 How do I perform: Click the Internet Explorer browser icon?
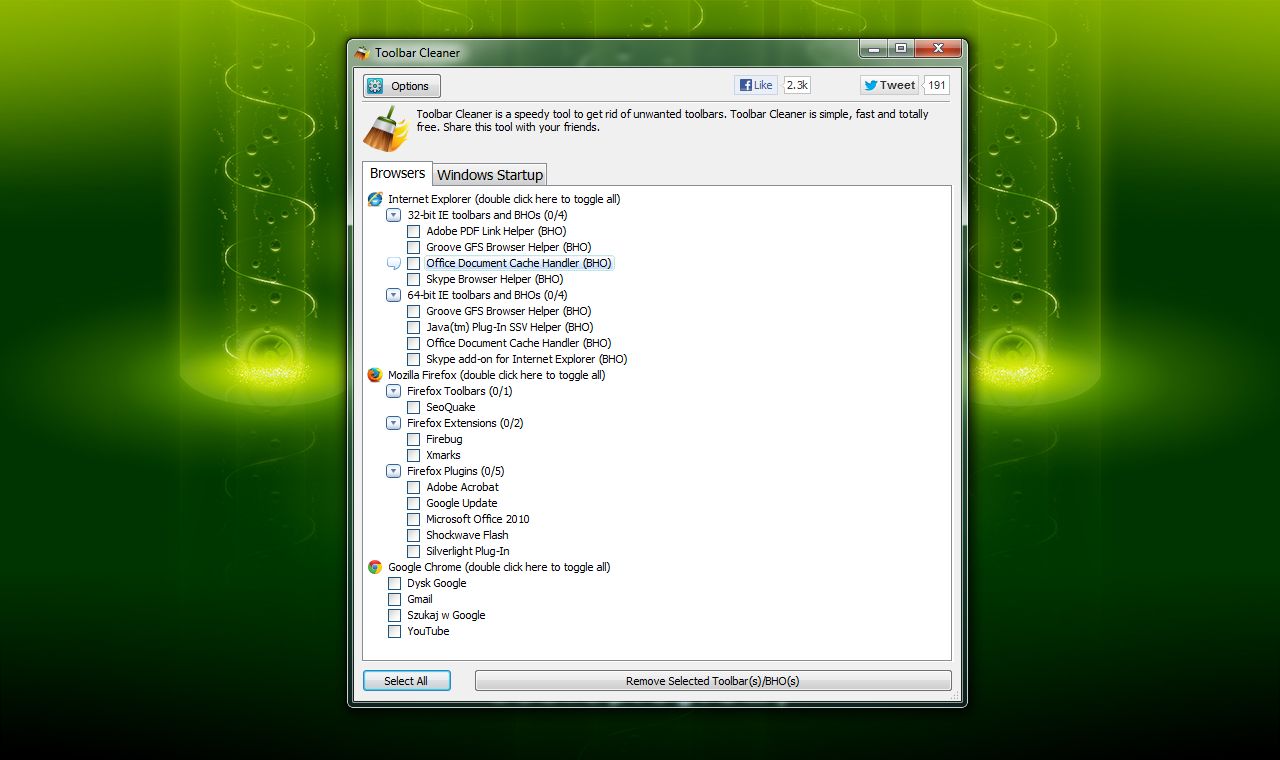coord(375,199)
